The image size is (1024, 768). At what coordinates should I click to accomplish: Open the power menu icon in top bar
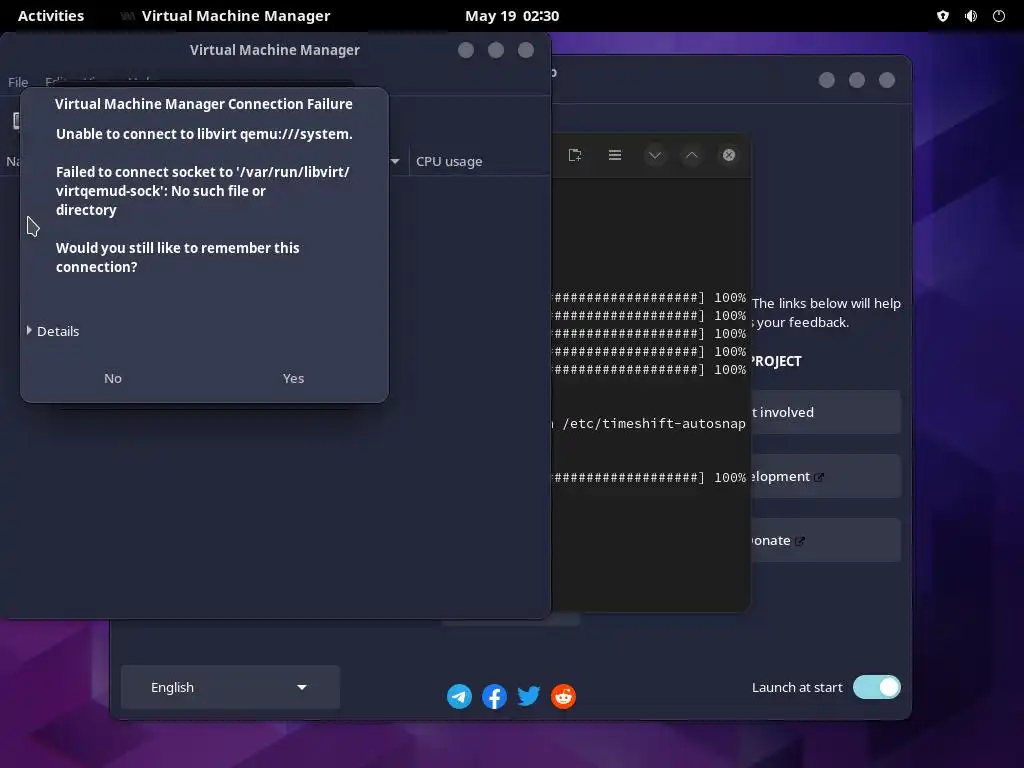[x=999, y=16]
